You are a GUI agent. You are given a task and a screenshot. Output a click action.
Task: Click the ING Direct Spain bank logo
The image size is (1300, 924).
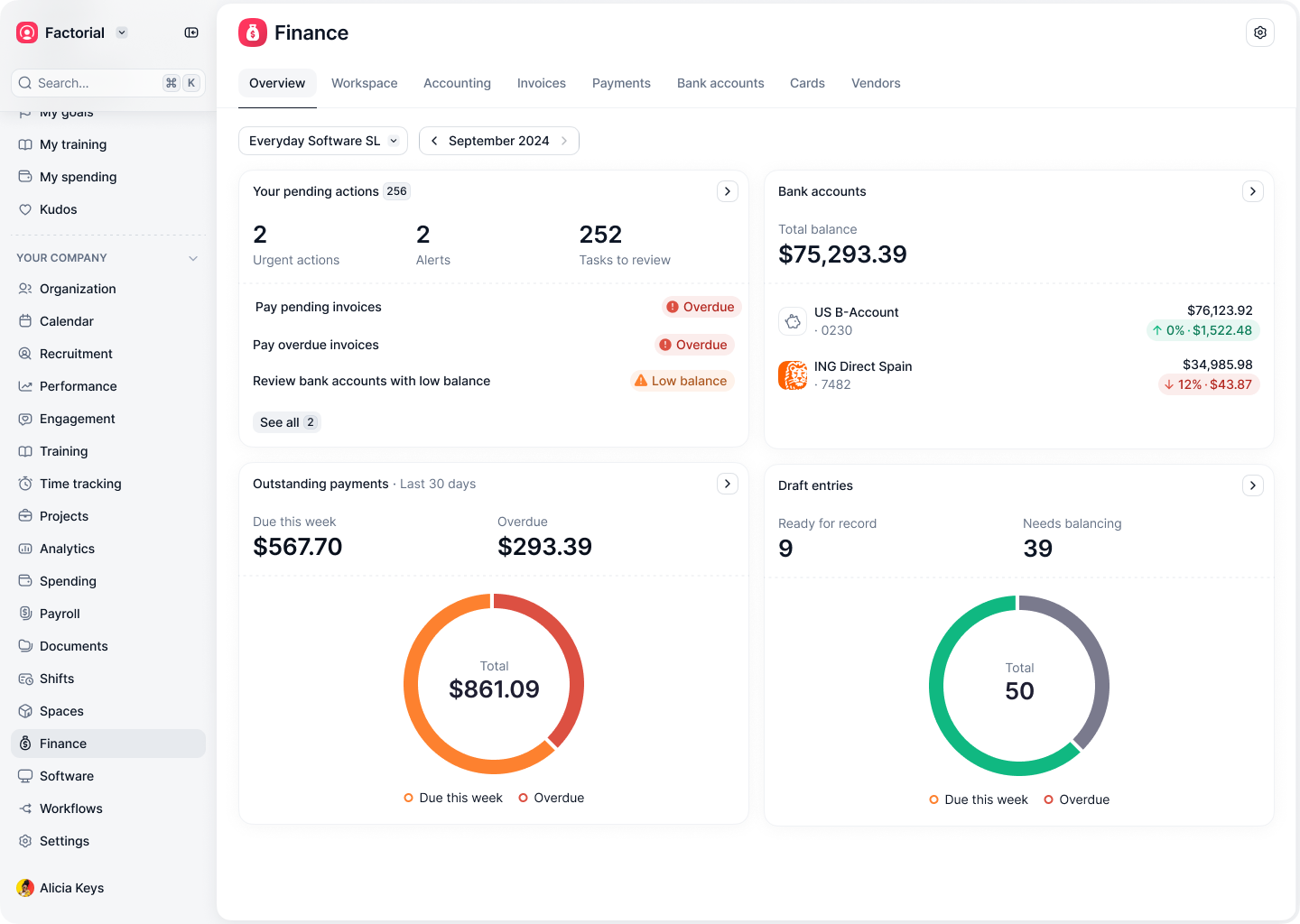793,375
